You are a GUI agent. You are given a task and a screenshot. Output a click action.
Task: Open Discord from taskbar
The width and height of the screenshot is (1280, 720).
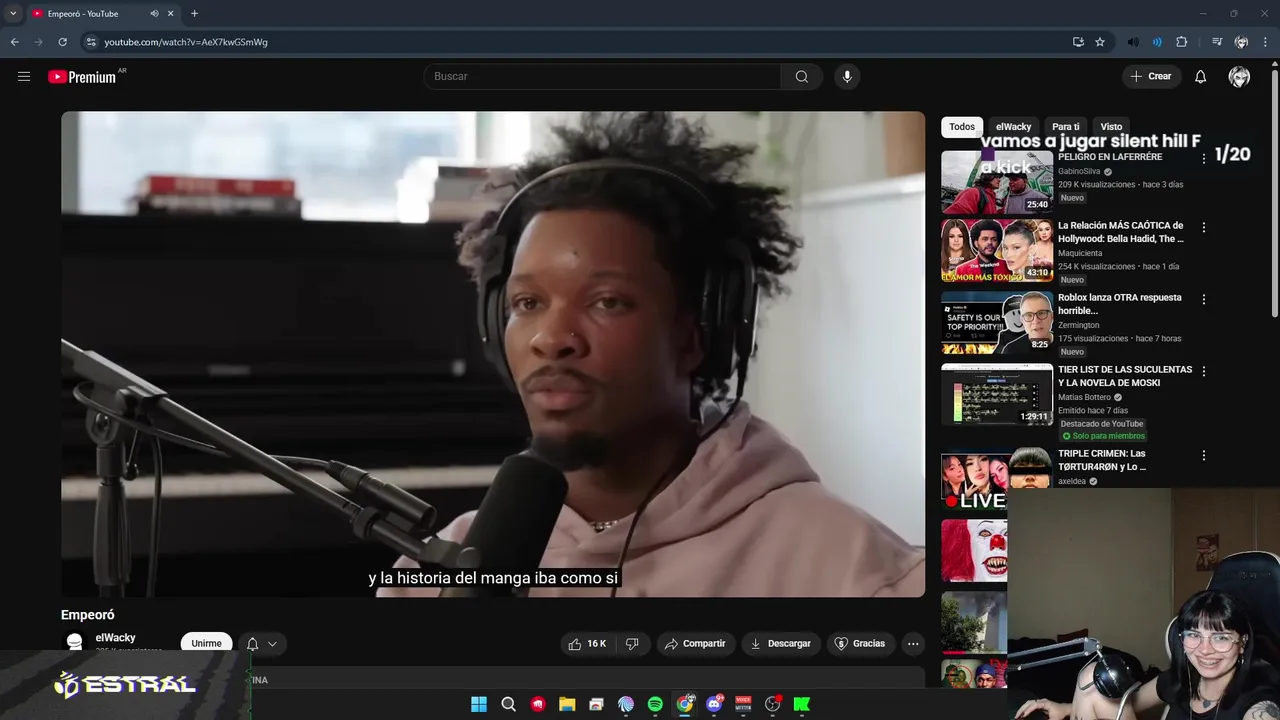pos(714,704)
